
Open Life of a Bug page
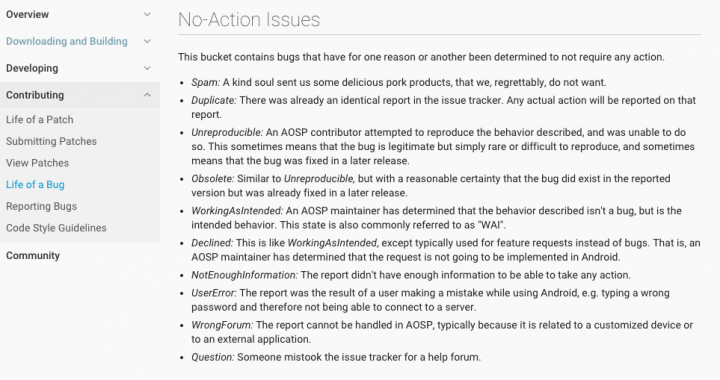35,184
